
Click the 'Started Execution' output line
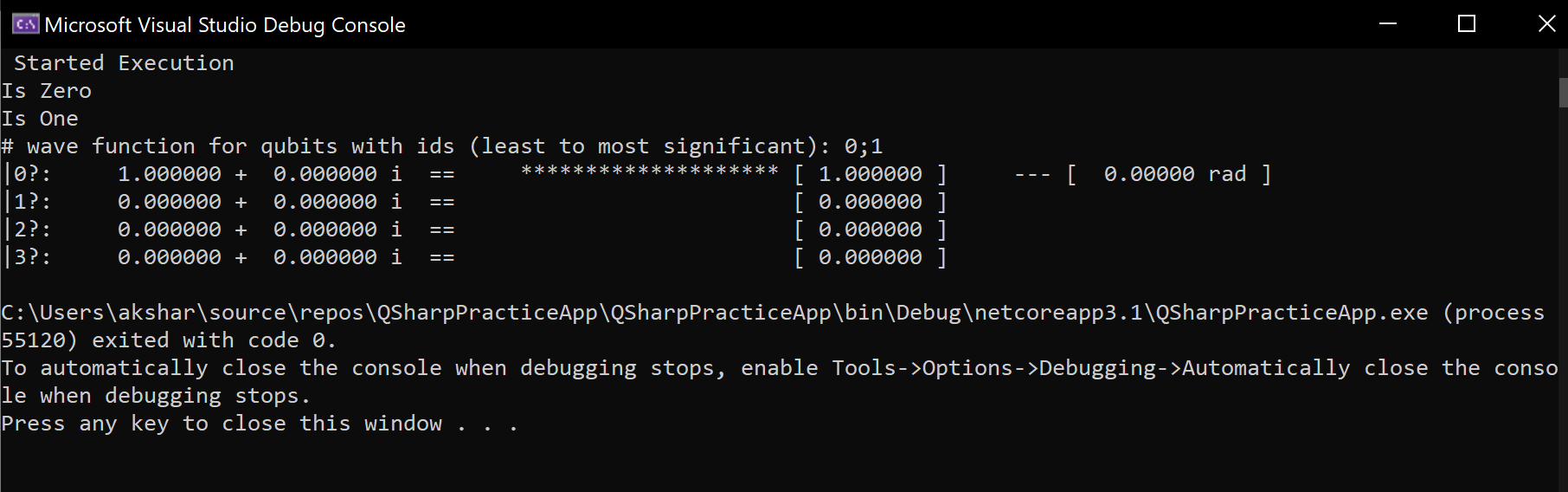pyautogui.click(x=124, y=63)
